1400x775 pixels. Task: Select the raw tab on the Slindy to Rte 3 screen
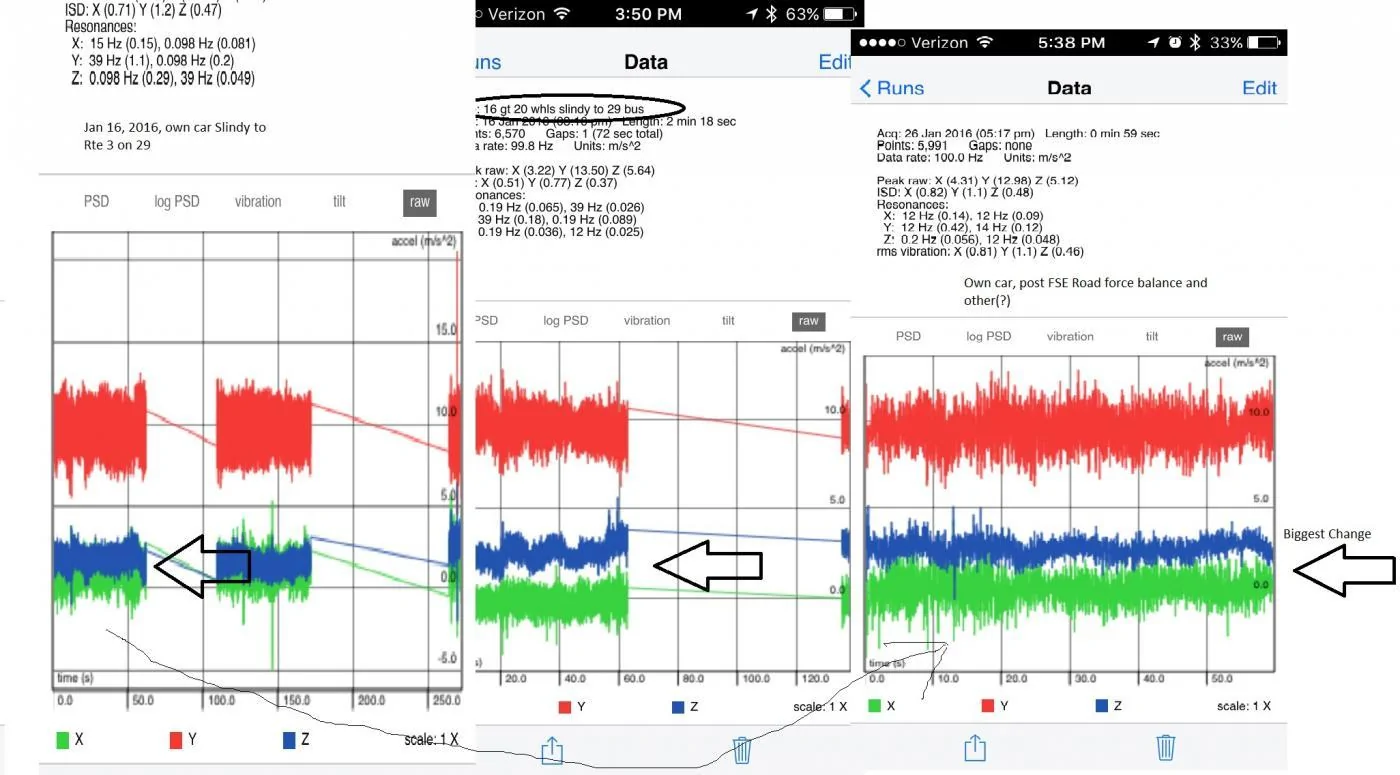coord(420,202)
